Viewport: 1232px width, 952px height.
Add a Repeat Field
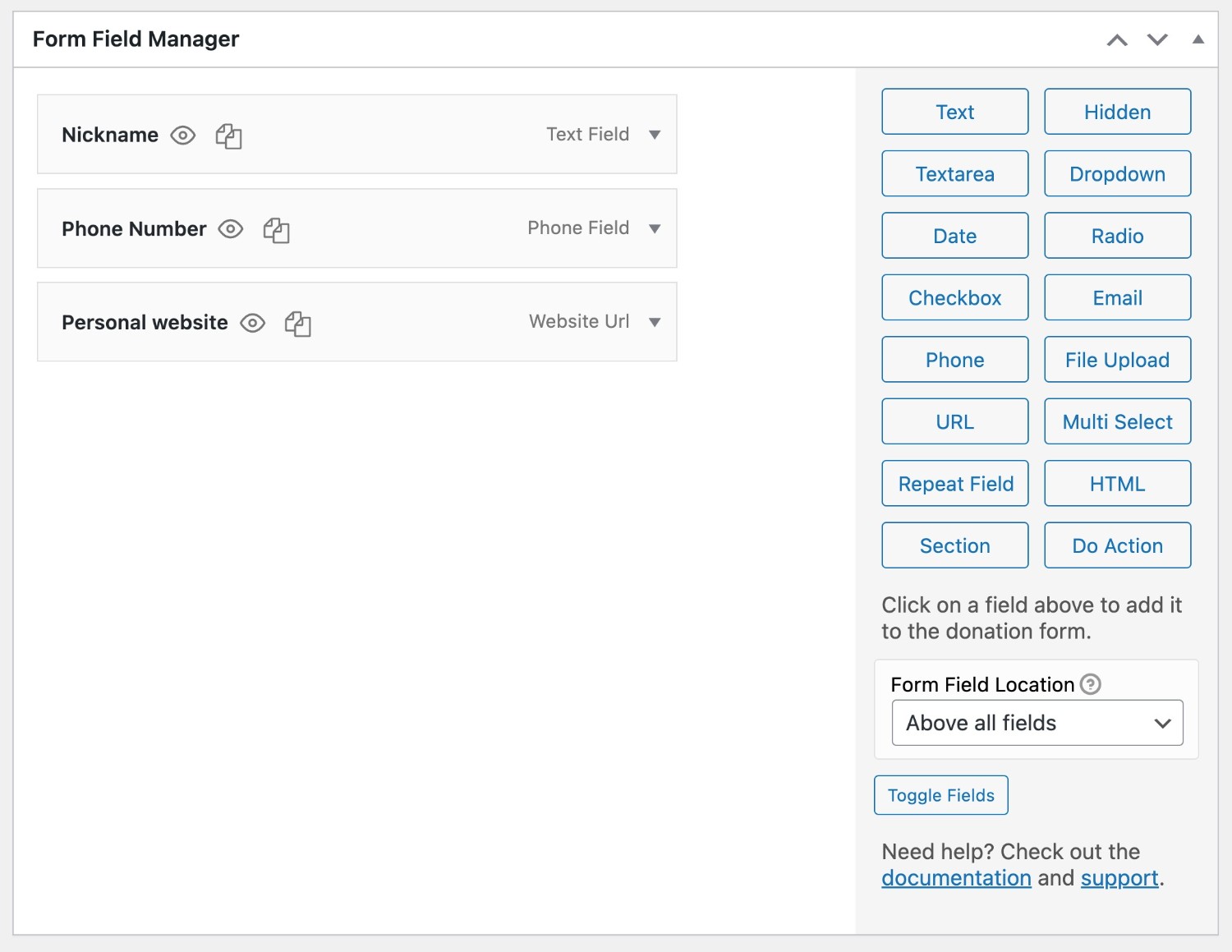(955, 484)
